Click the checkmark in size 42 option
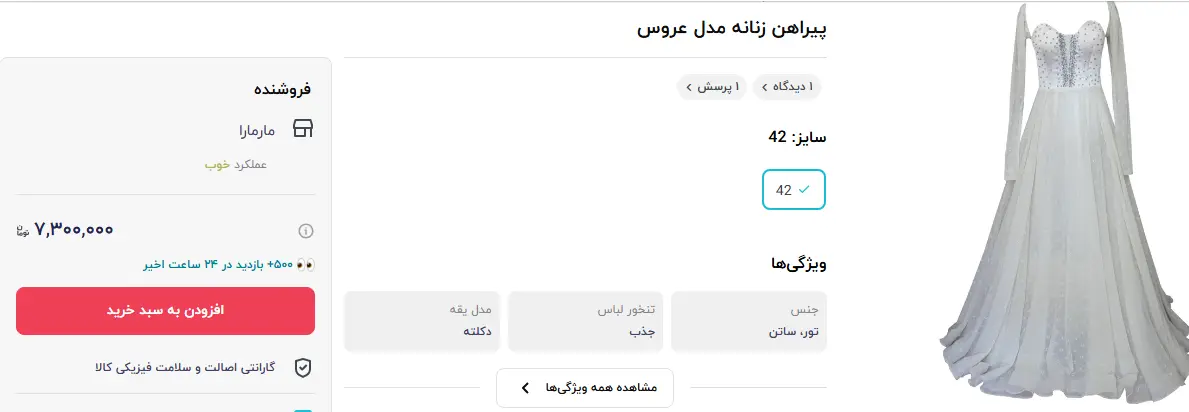1189x412 pixels. point(806,189)
